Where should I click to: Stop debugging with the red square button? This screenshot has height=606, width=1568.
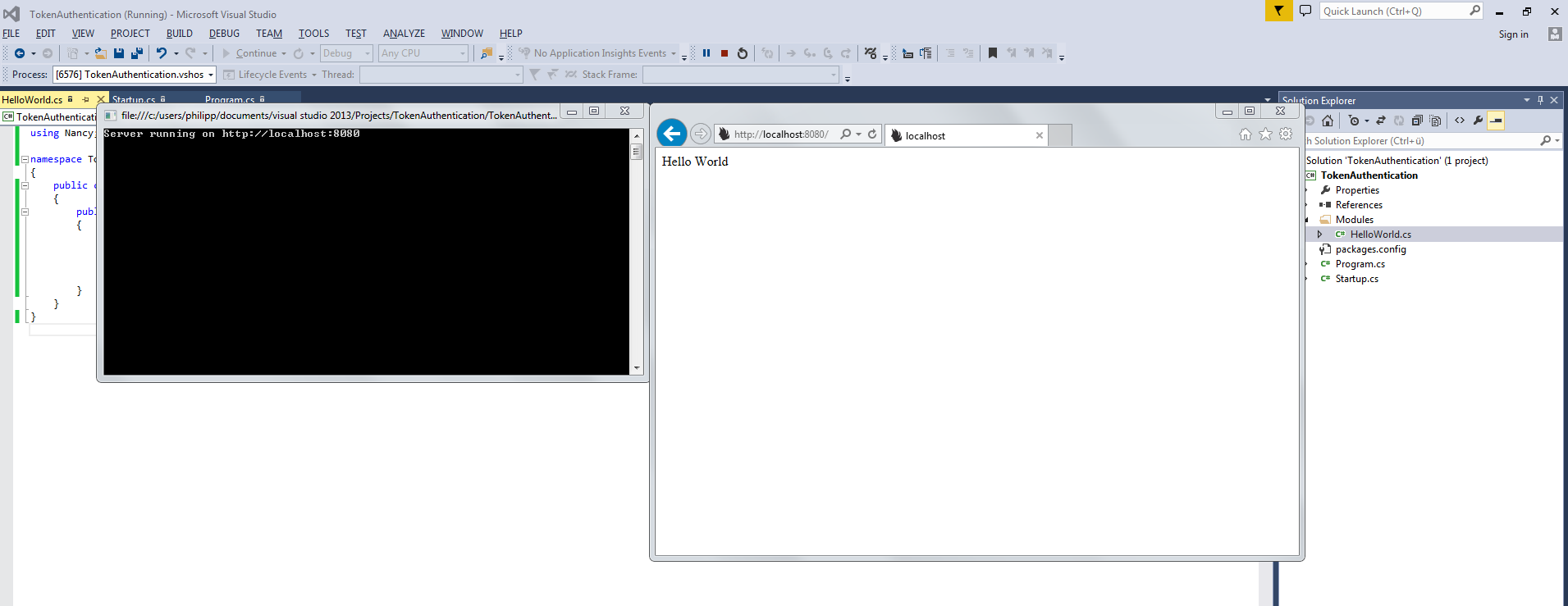click(725, 53)
